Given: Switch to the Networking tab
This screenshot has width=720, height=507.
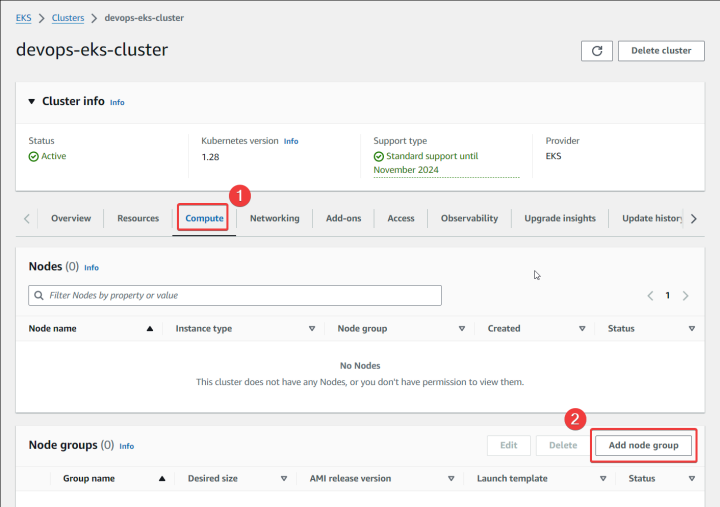Looking at the screenshot, I should [x=275, y=218].
